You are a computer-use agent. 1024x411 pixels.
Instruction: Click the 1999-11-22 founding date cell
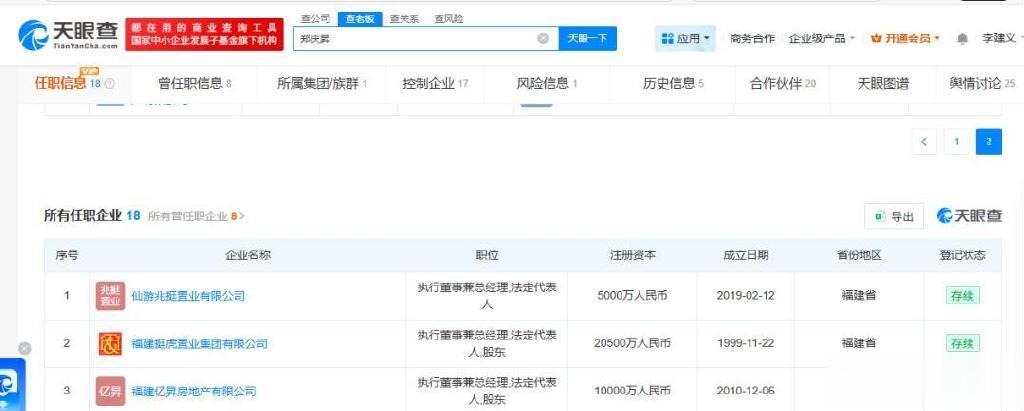pos(745,343)
